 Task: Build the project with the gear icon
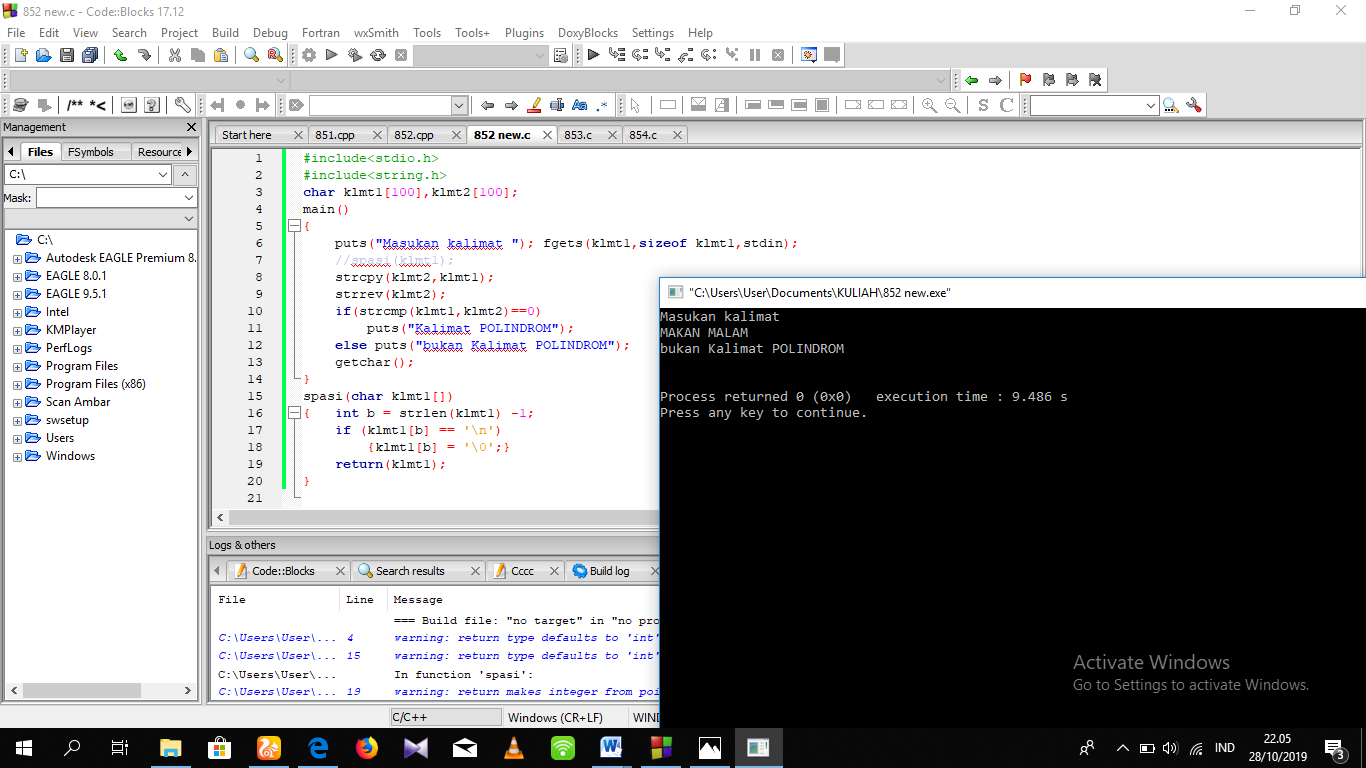(309, 55)
